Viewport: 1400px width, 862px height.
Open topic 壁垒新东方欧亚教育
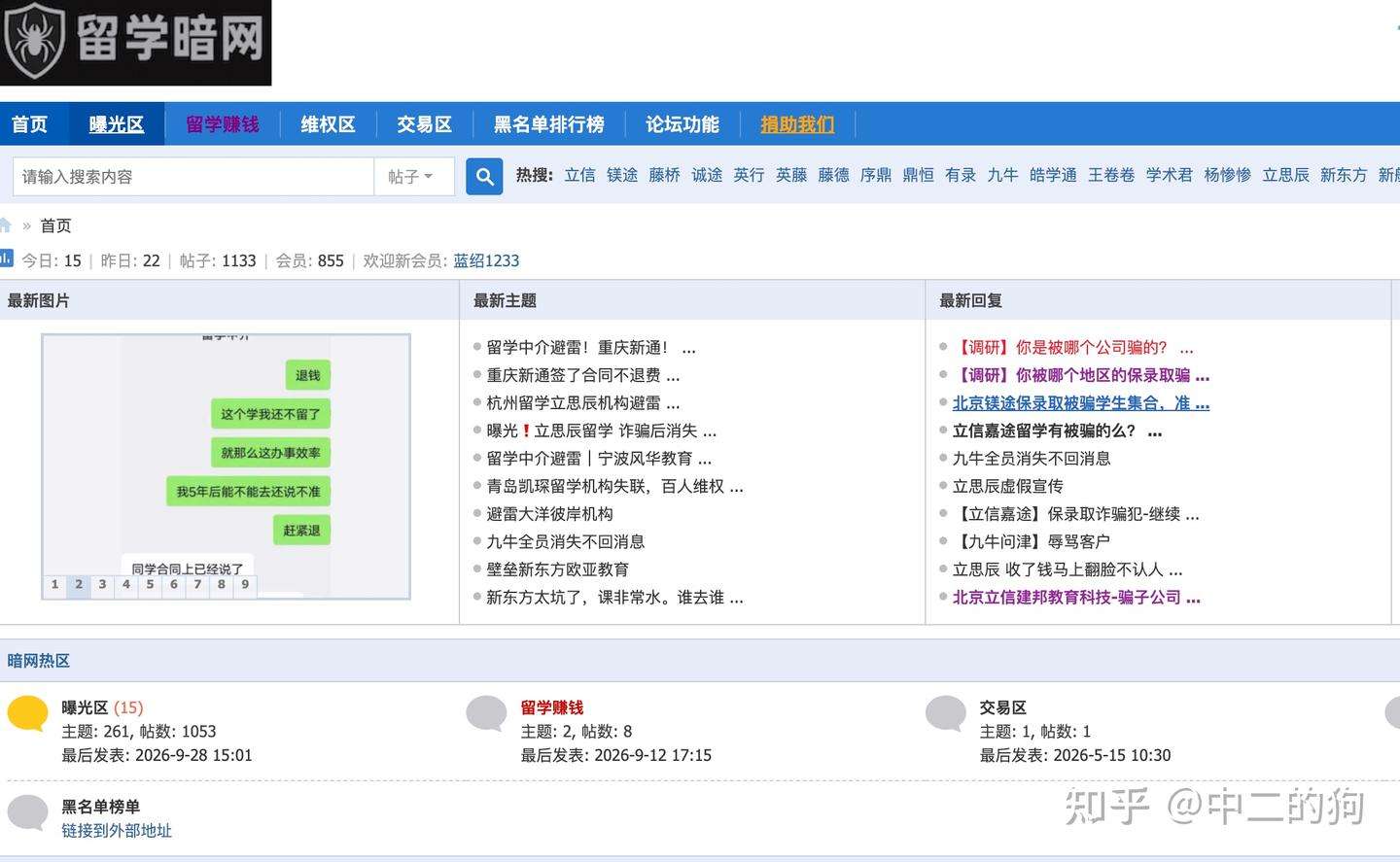(x=557, y=569)
